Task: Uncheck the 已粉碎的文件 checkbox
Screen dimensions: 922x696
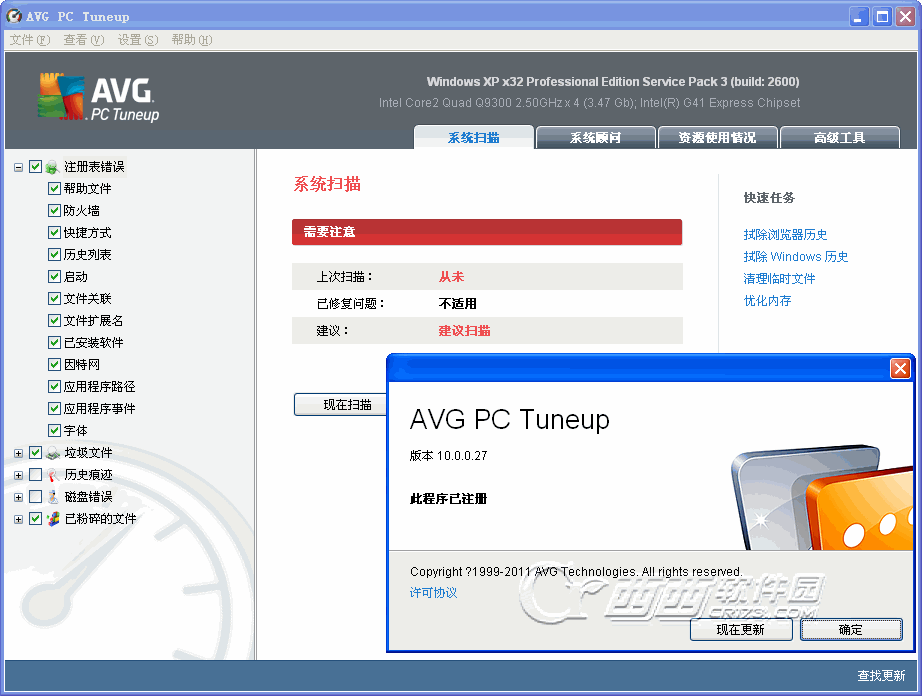Action: click(35, 518)
